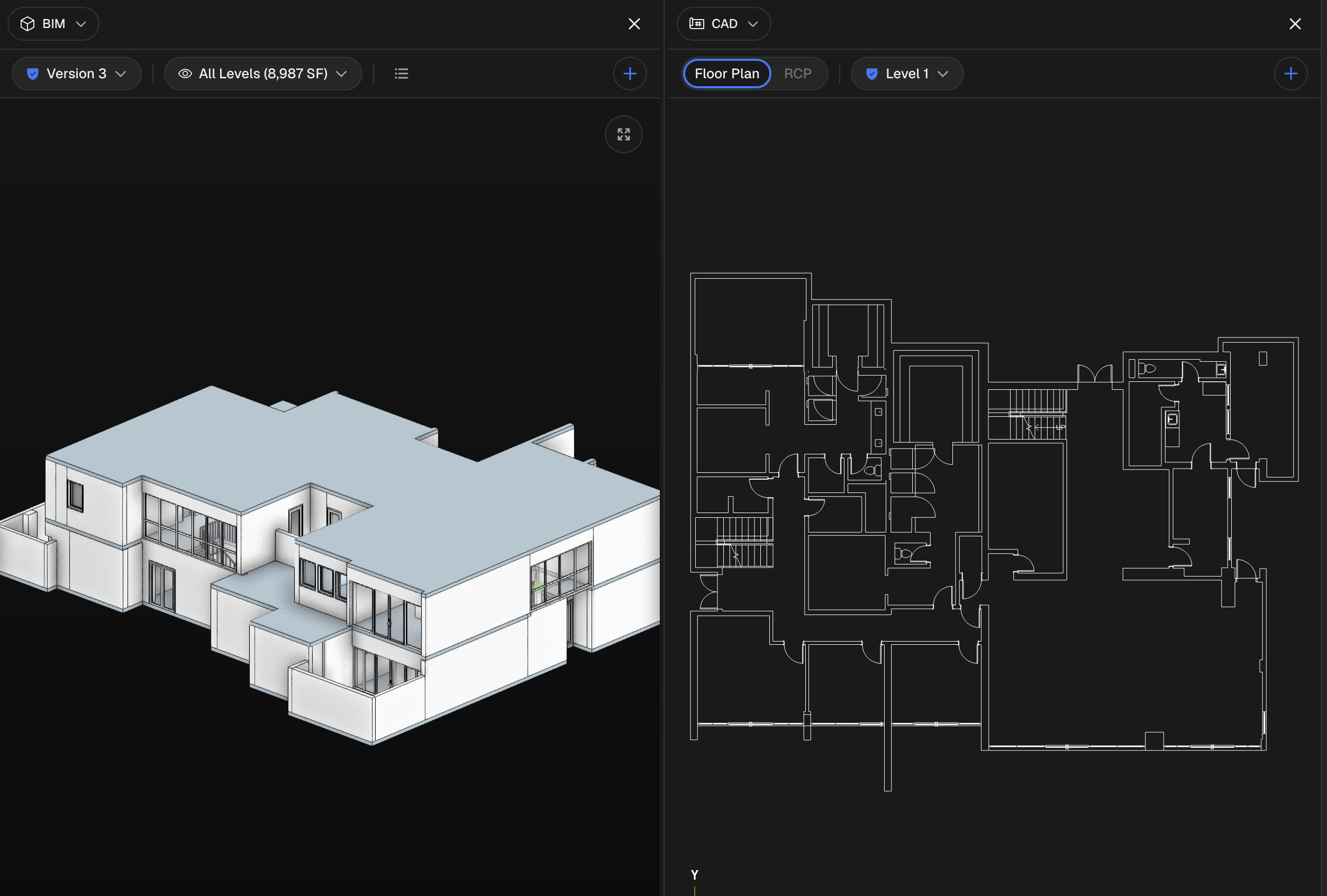This screenshot has width=1327, height=896.
Task: Open the Version 3 selector
Action: tap(77, 74)
